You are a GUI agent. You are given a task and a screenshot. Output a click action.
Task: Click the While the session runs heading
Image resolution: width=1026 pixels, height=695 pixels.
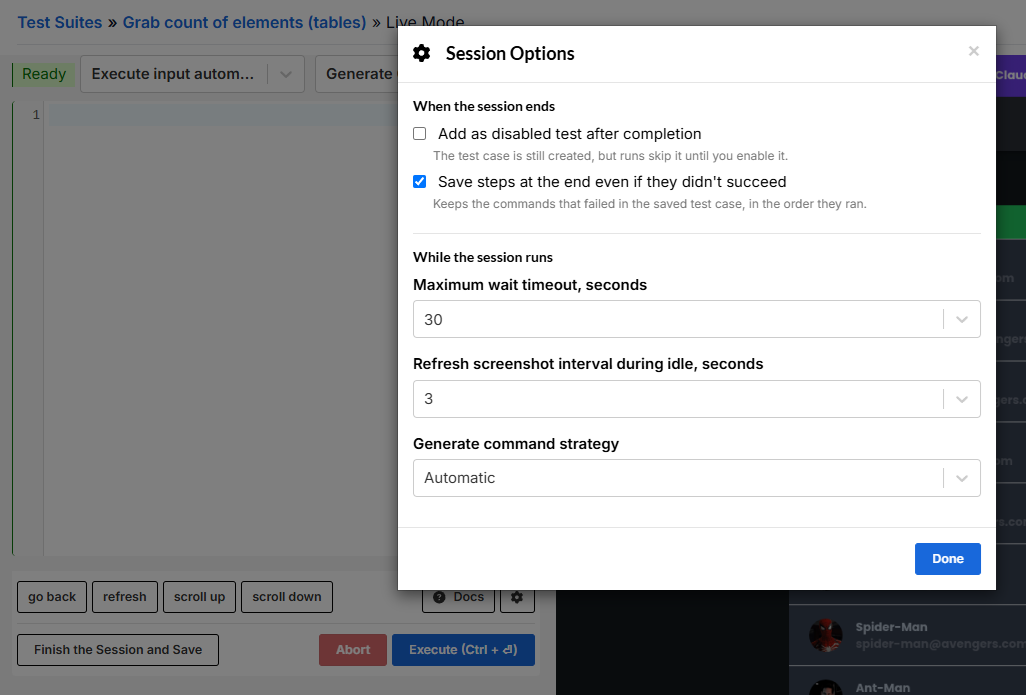tap(483, 257)
